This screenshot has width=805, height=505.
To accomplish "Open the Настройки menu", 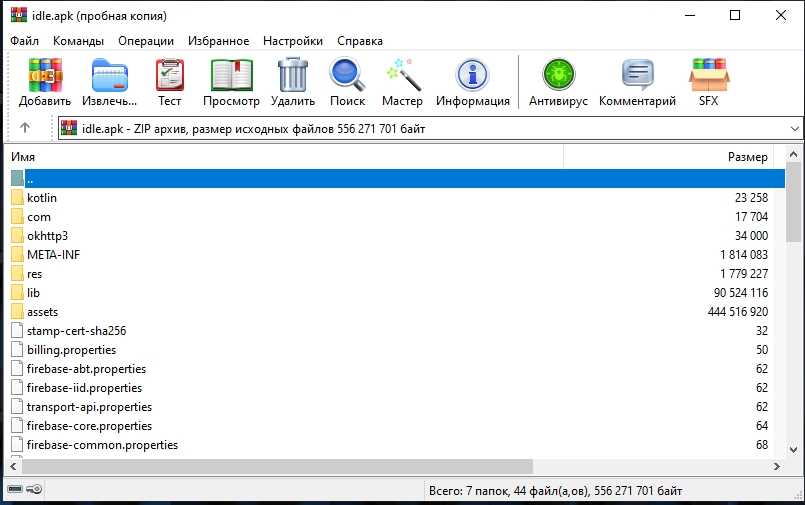I will click(x=292, y=41).
